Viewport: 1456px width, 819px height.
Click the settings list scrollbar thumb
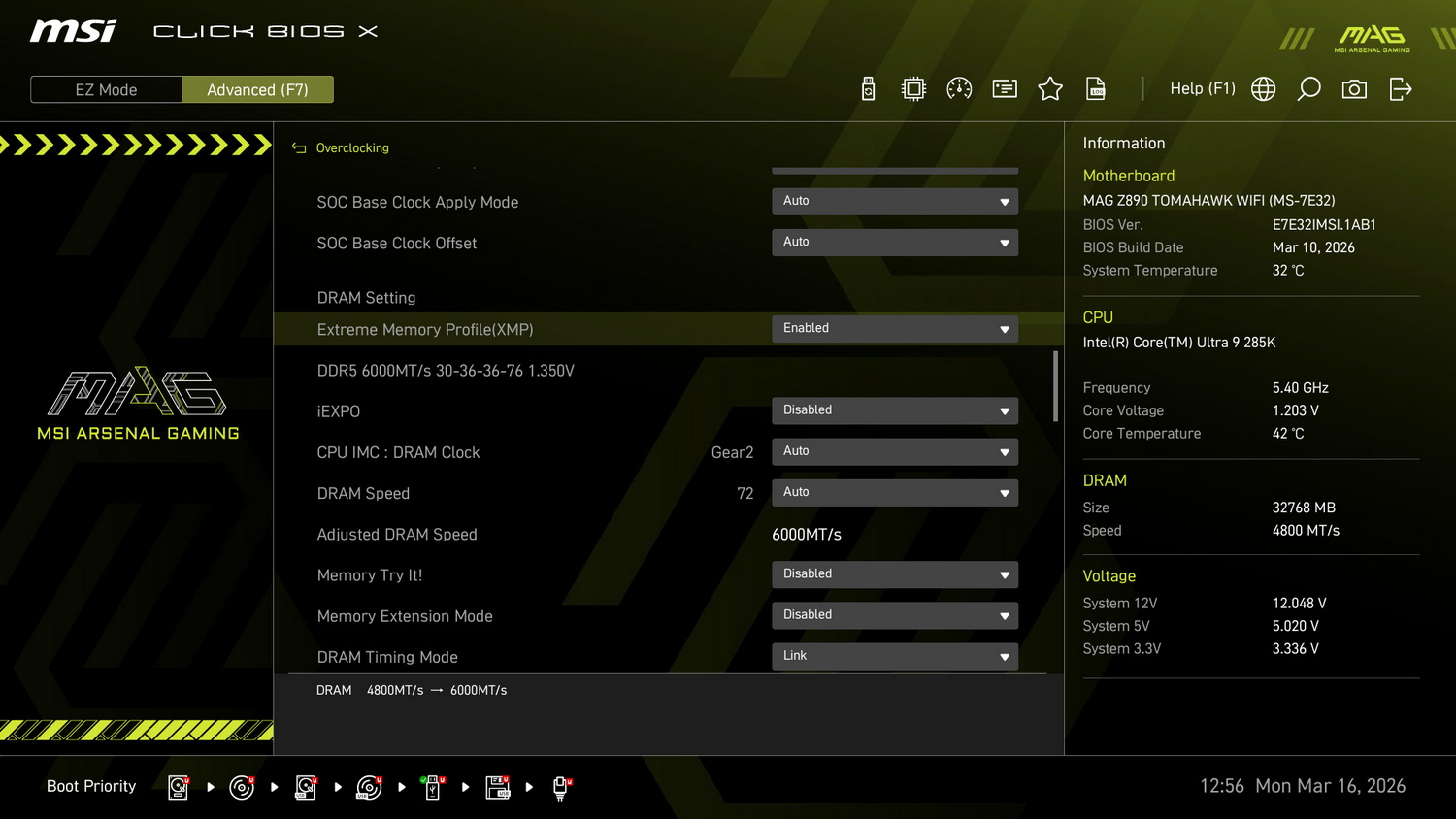coord(1055,386)
